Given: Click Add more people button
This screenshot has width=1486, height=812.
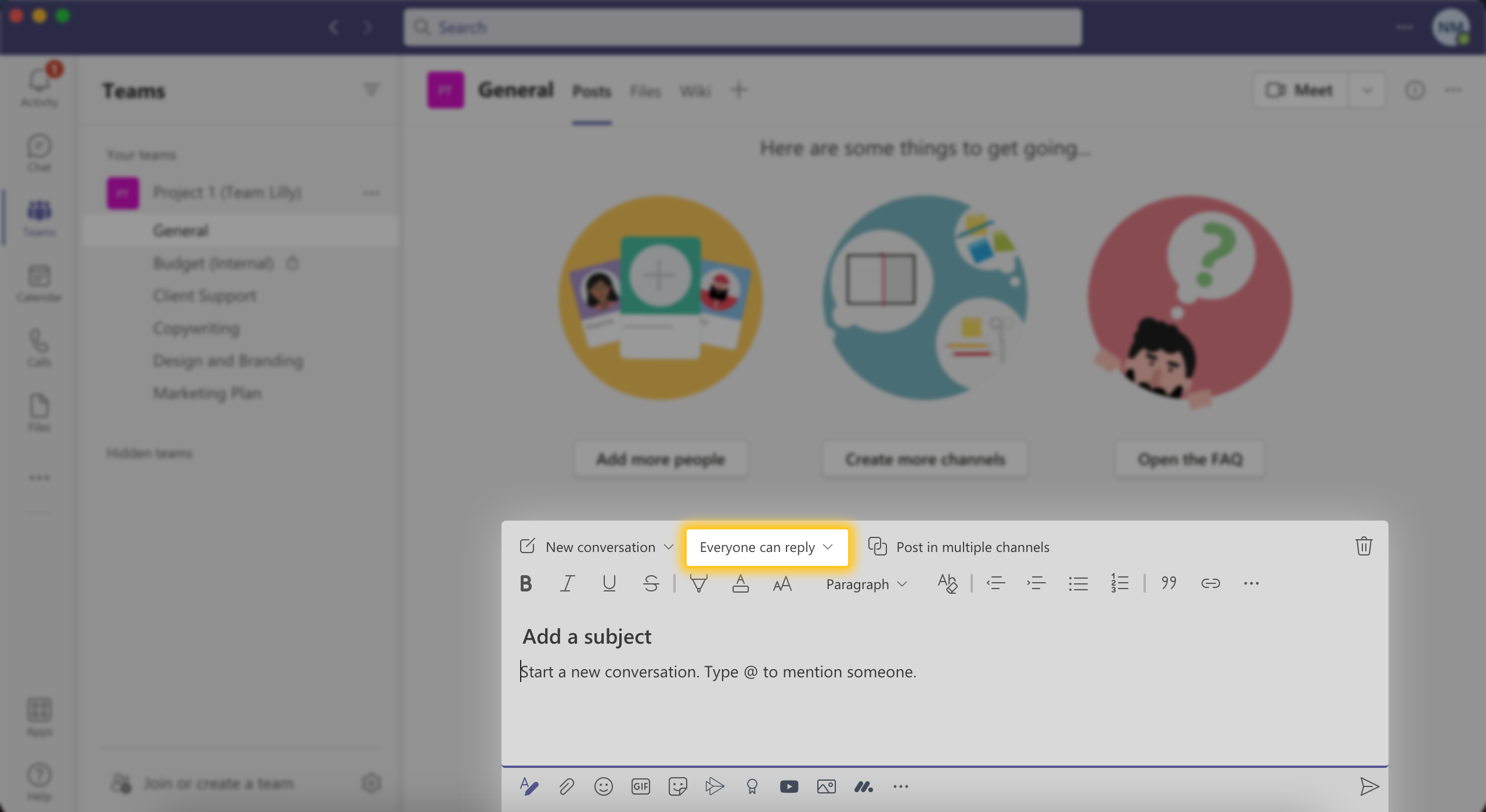Looking at the screenshot, I should coord(660,458).
